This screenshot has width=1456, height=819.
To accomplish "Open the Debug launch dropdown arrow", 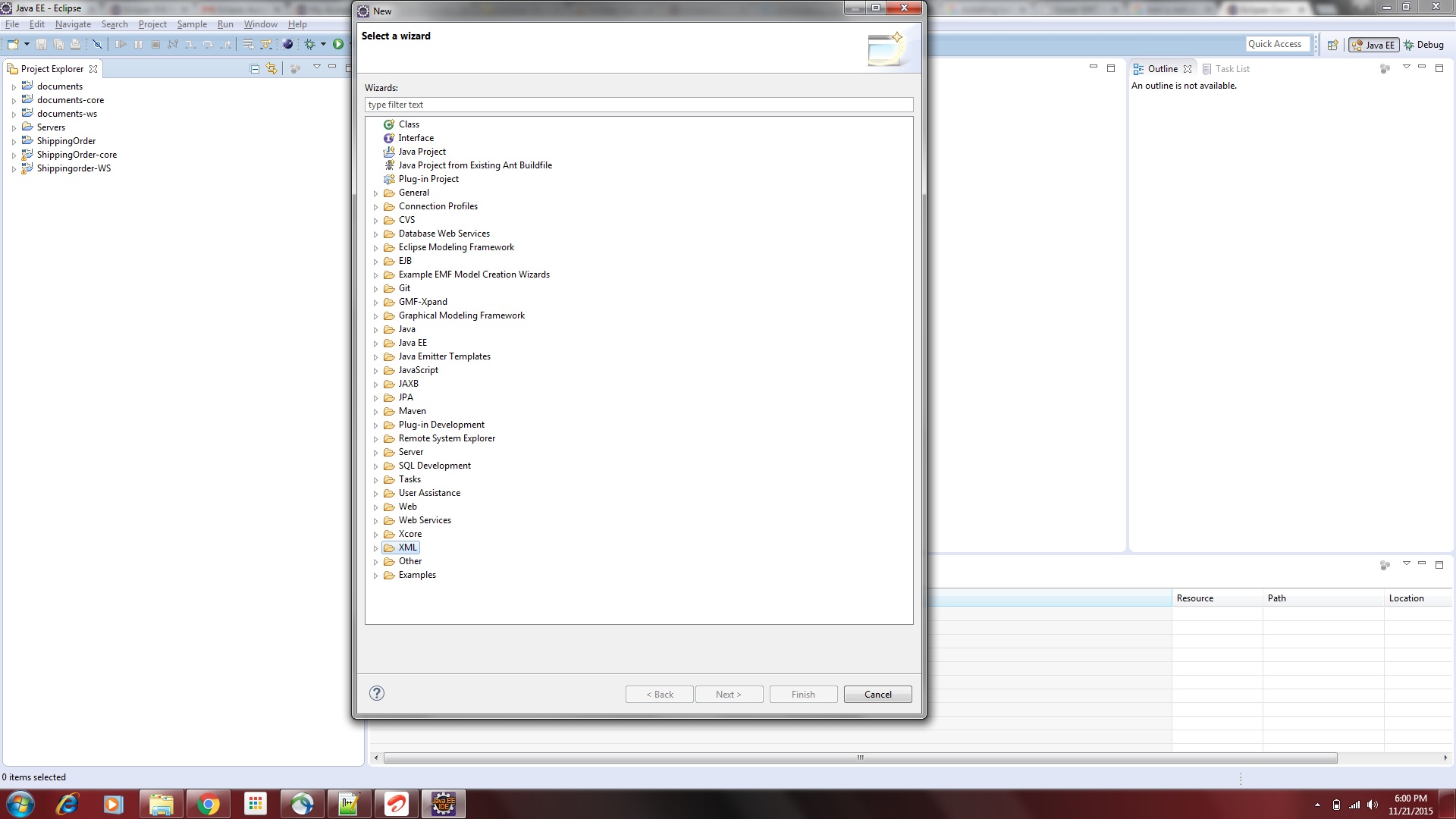I will (323, 44).
